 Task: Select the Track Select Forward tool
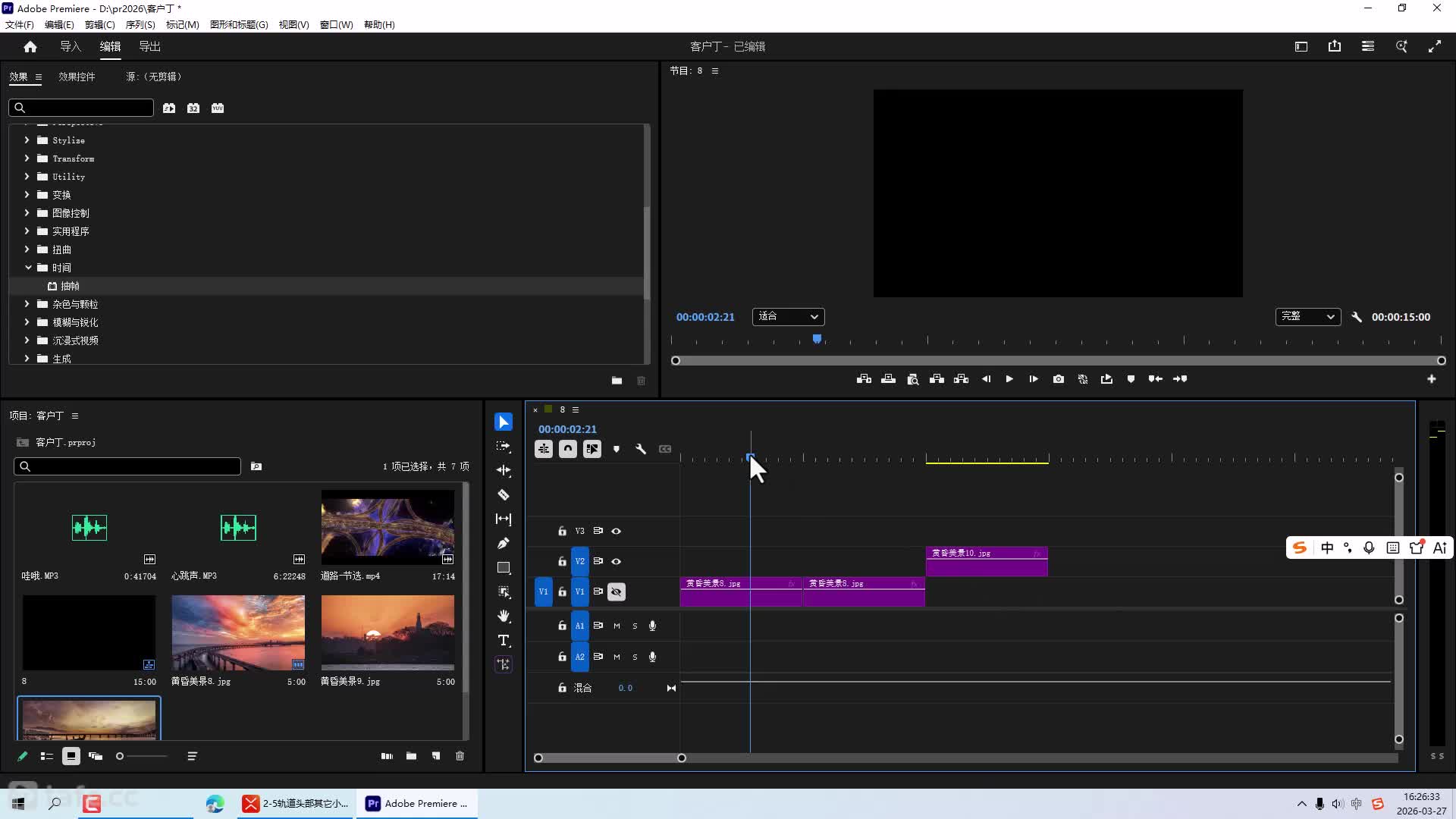(x=504, y=447)
